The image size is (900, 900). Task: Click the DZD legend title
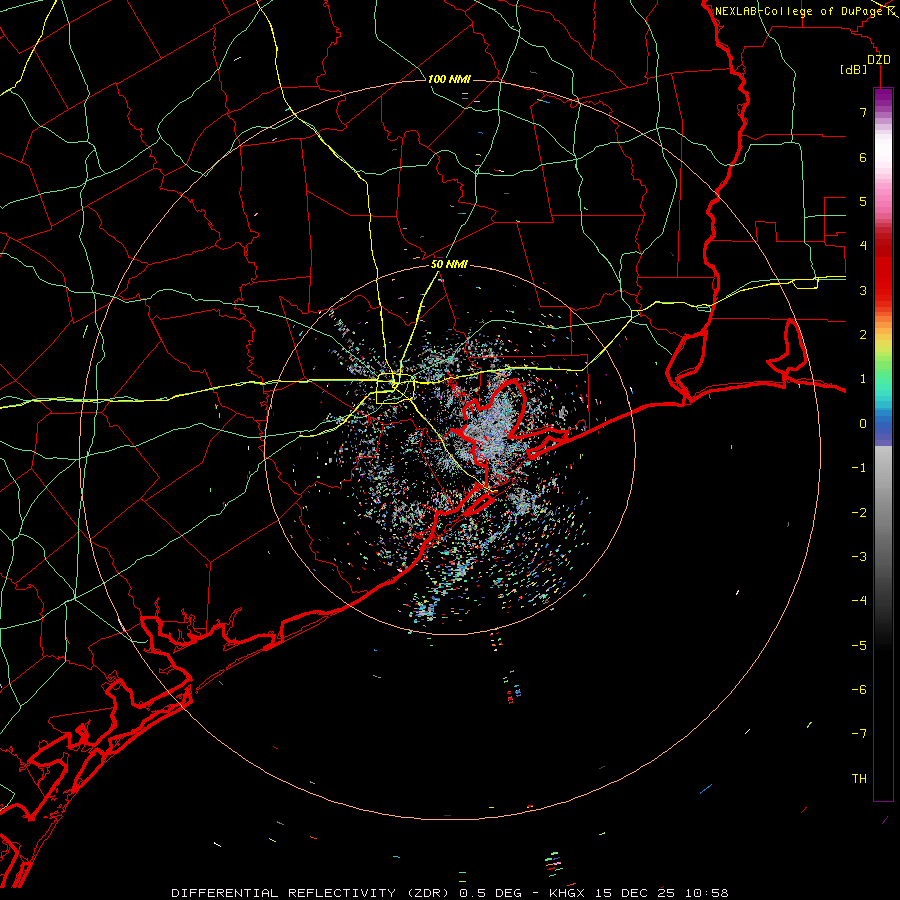[879, 59]
